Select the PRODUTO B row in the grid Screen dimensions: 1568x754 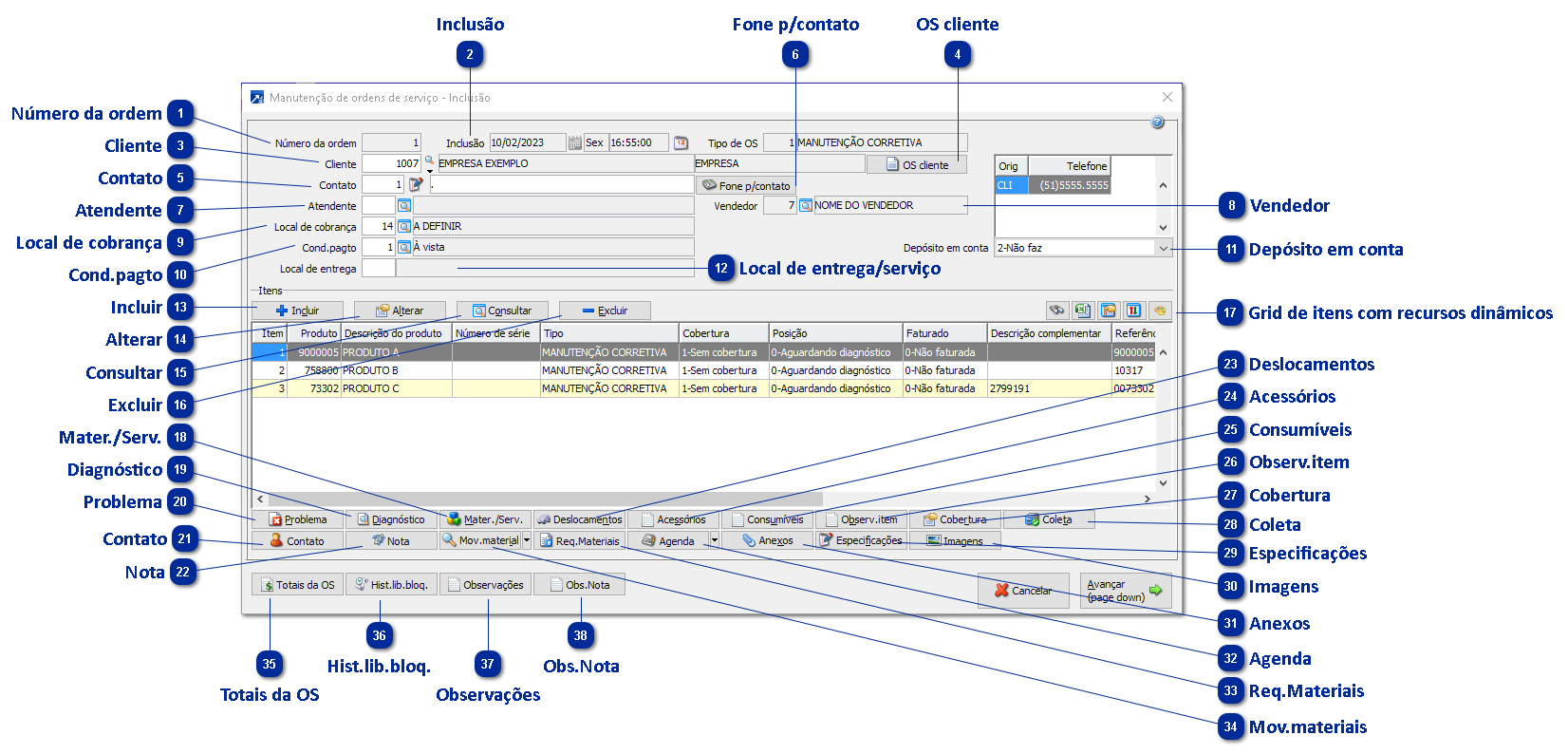(703, 370)
